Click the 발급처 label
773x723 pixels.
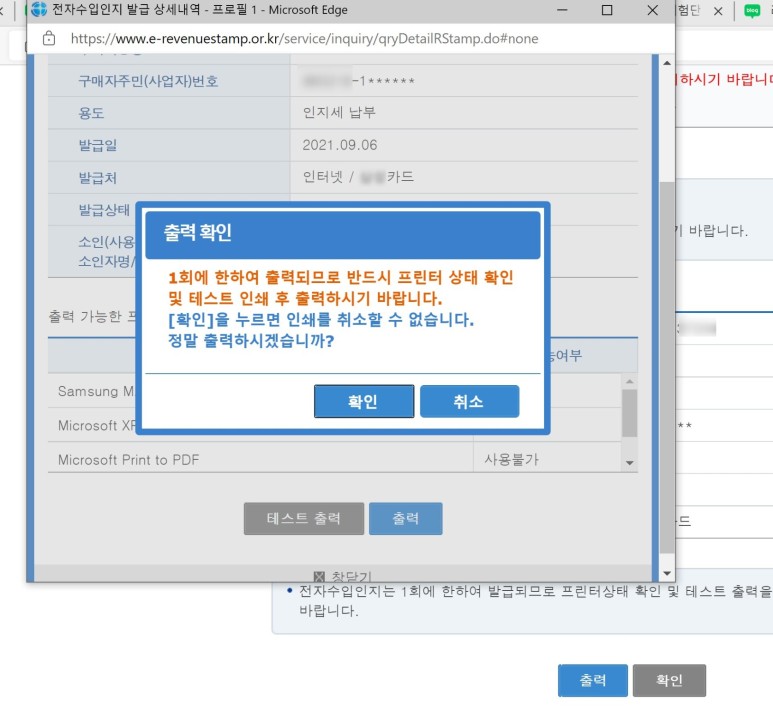click(x=98, y=177)
